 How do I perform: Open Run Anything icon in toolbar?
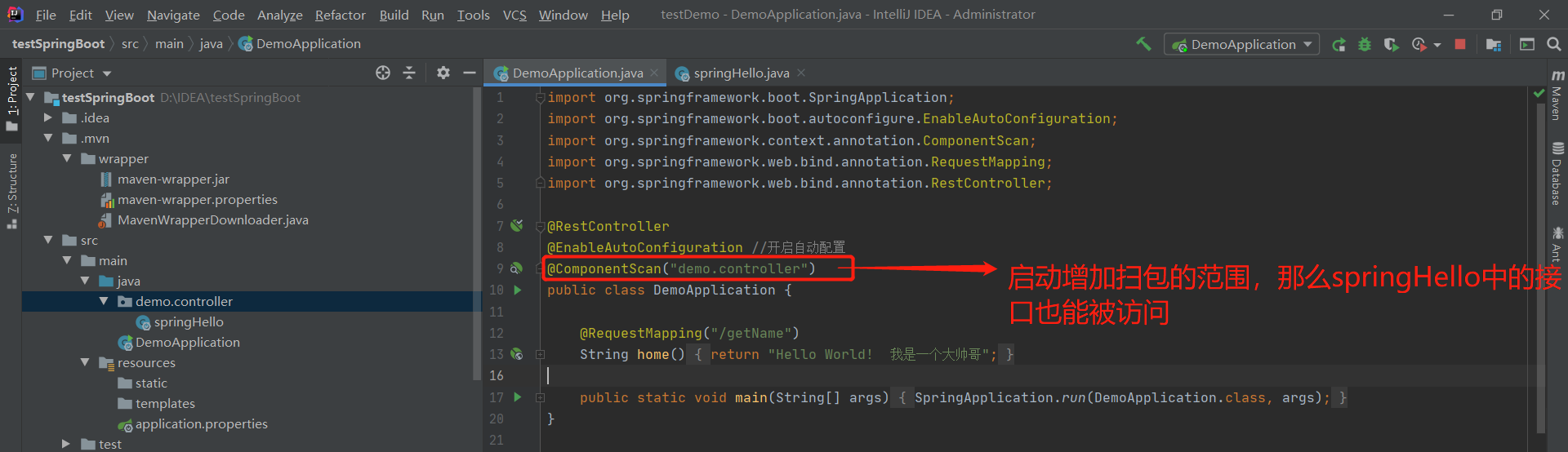click(x=1527, y=44)
